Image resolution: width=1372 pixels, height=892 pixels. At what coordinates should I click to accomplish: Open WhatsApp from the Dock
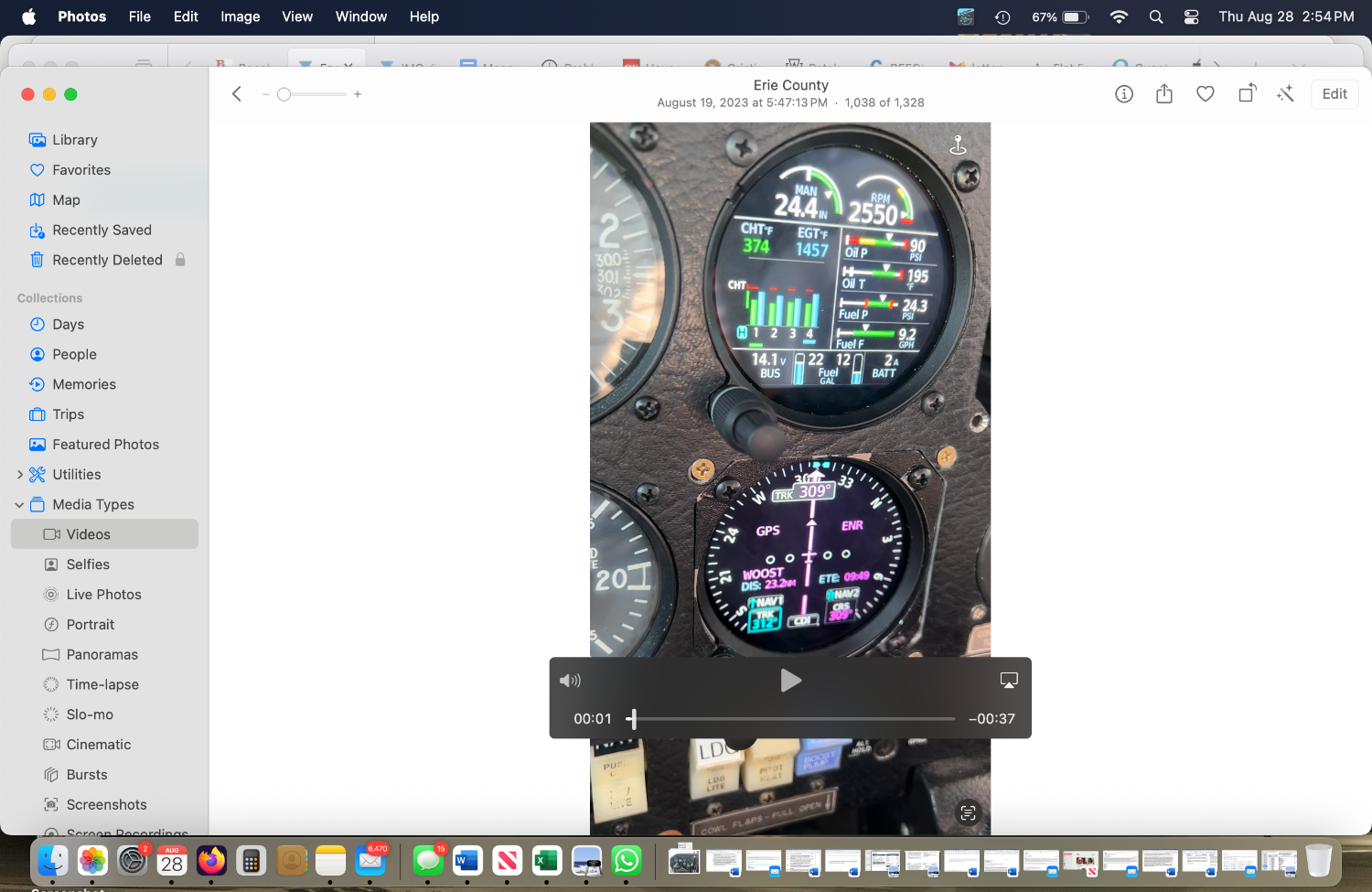(x=627, y=861)
